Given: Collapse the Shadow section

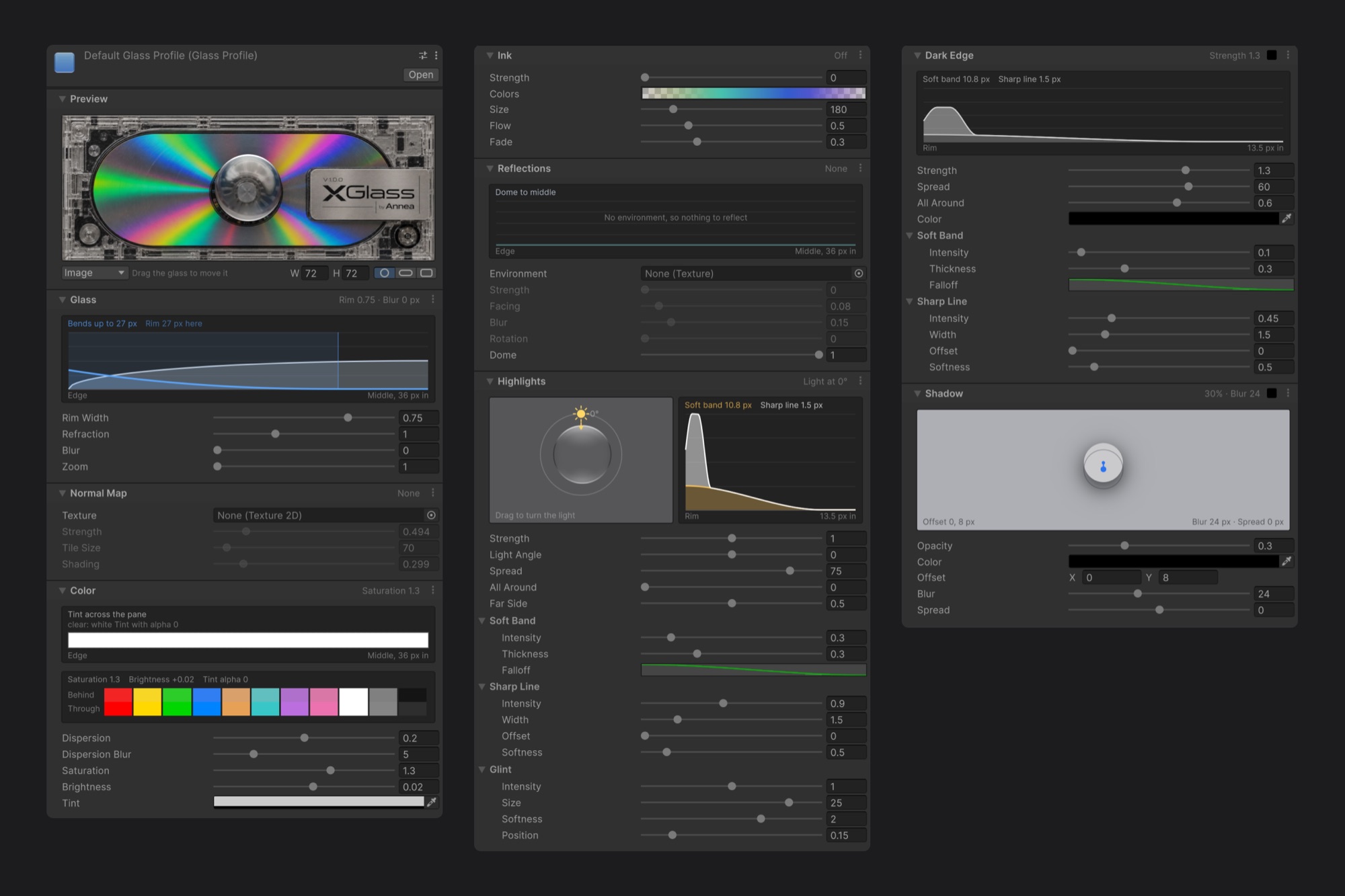Looking at the screenshot, I should pos(917,394).
